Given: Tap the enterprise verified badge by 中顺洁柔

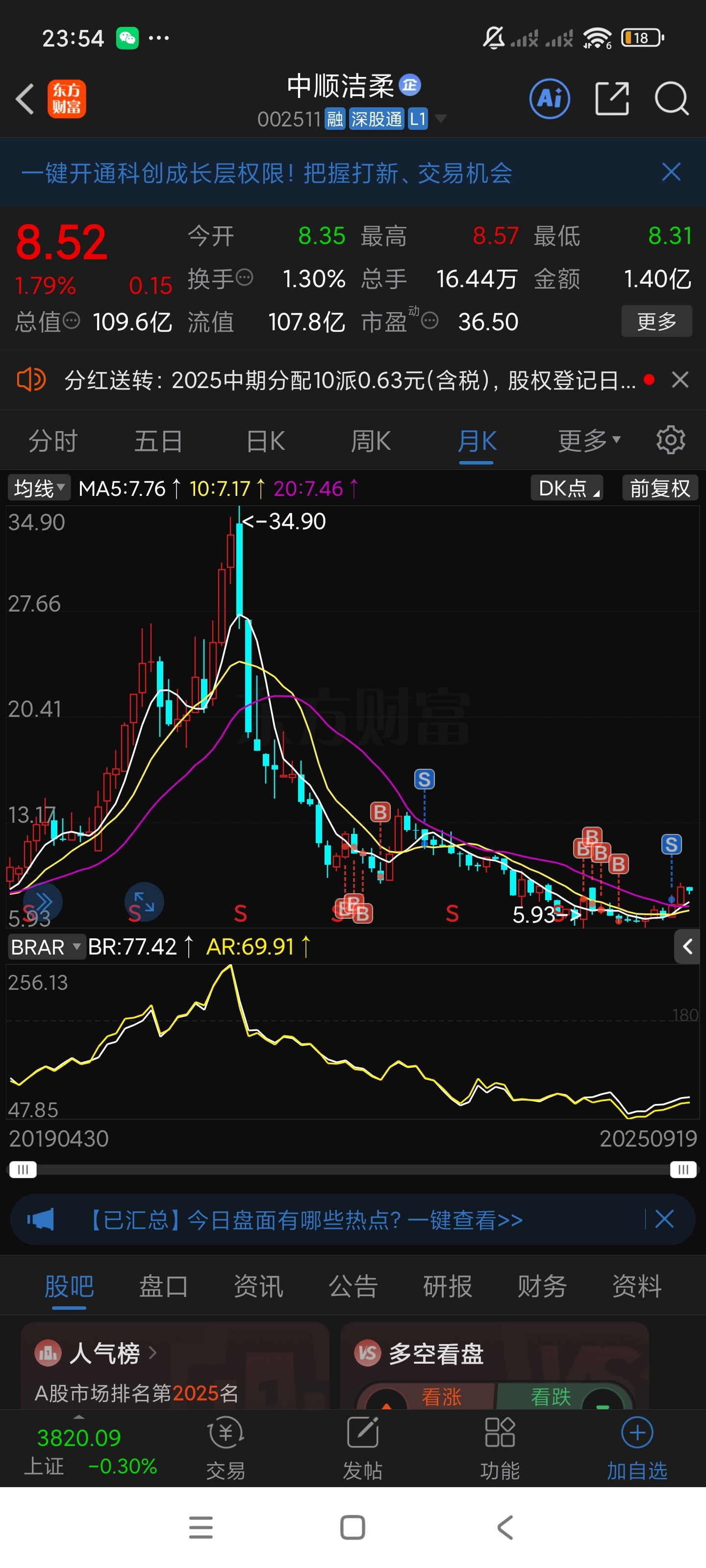Looking at the screenshot, I should tap(410, 85).
